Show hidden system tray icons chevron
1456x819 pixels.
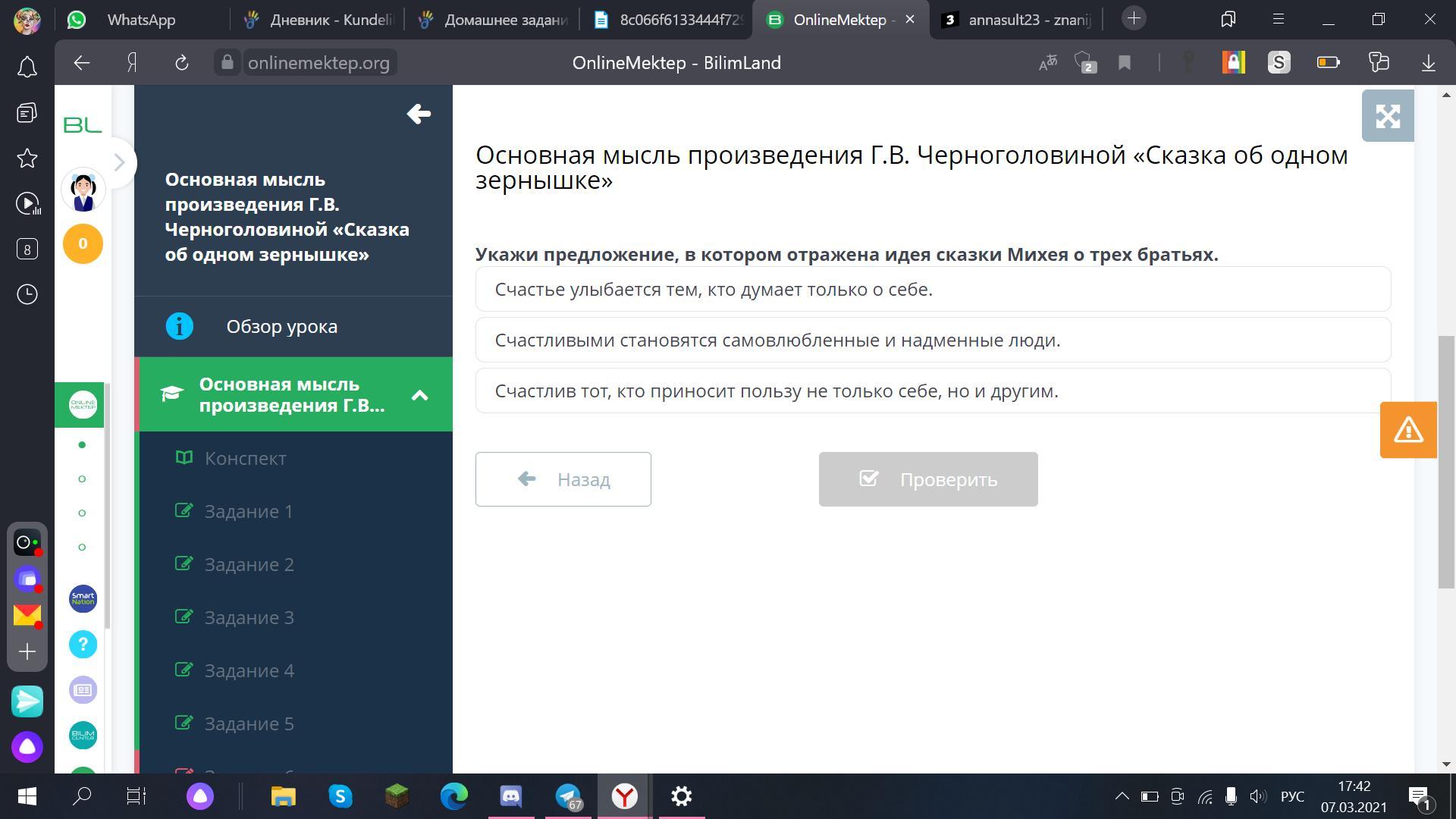pos(1122,796)
